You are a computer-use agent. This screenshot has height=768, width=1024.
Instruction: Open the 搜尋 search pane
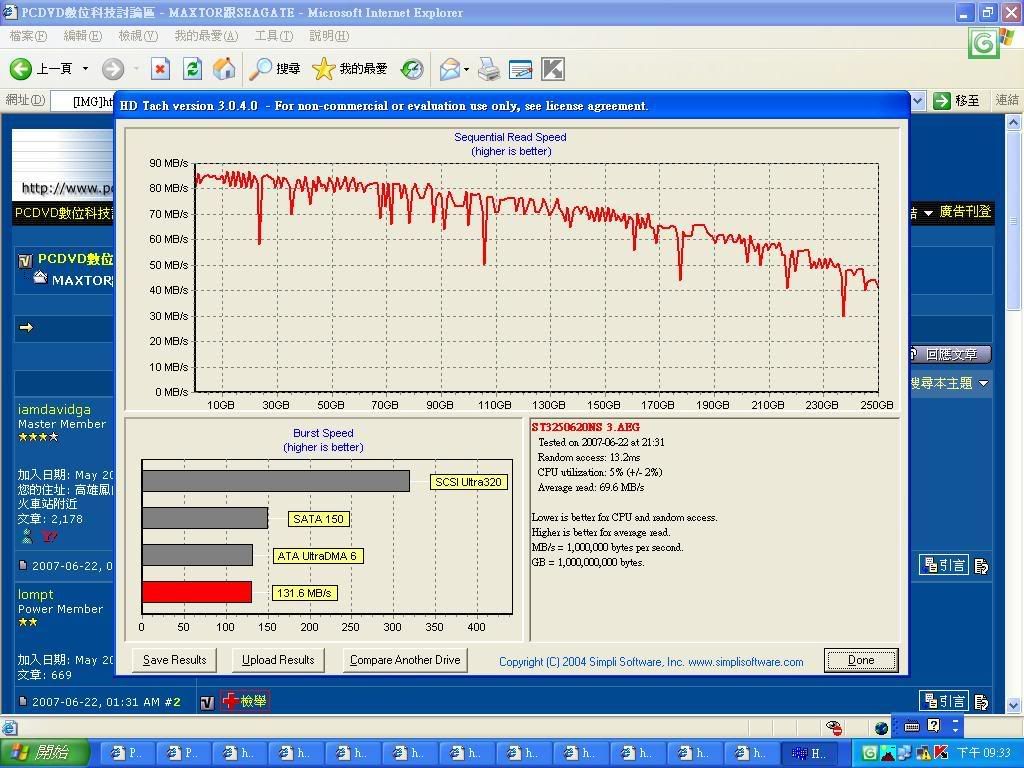click(x=275, y=69)
